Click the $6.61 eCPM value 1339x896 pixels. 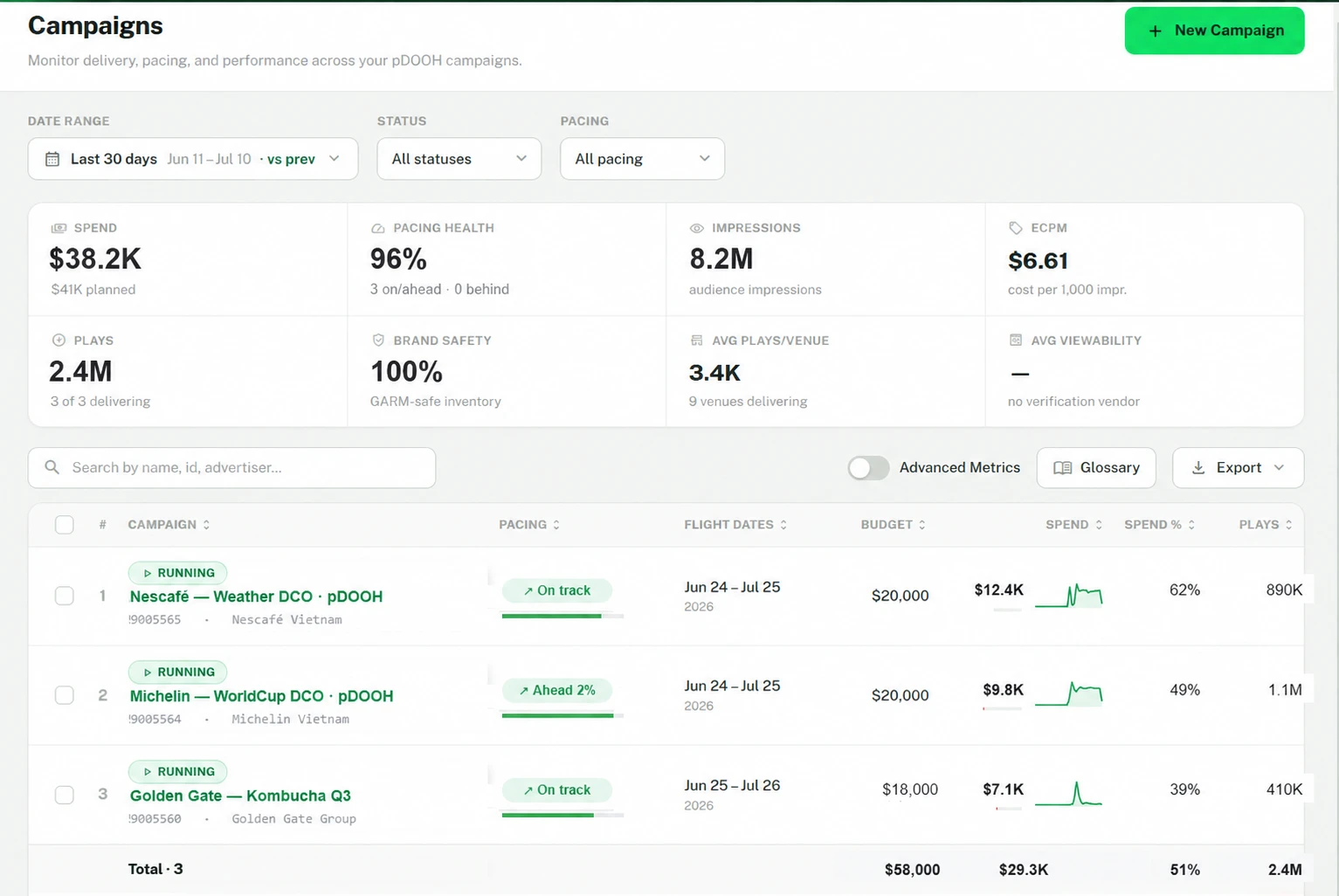(x=1038, y=261)
